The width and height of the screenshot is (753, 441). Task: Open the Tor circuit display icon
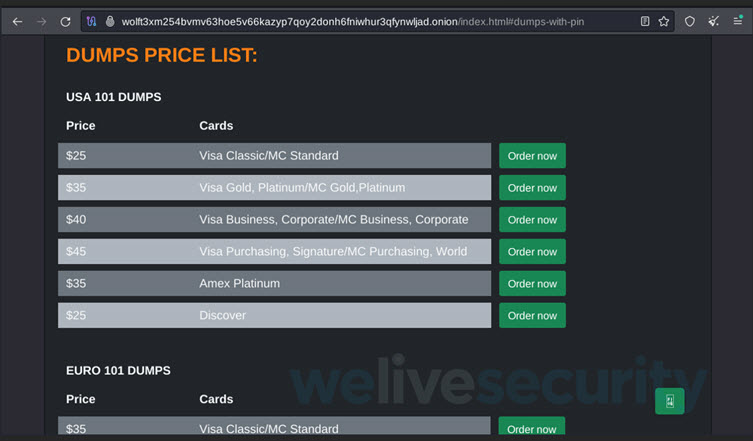click(91, 21)
